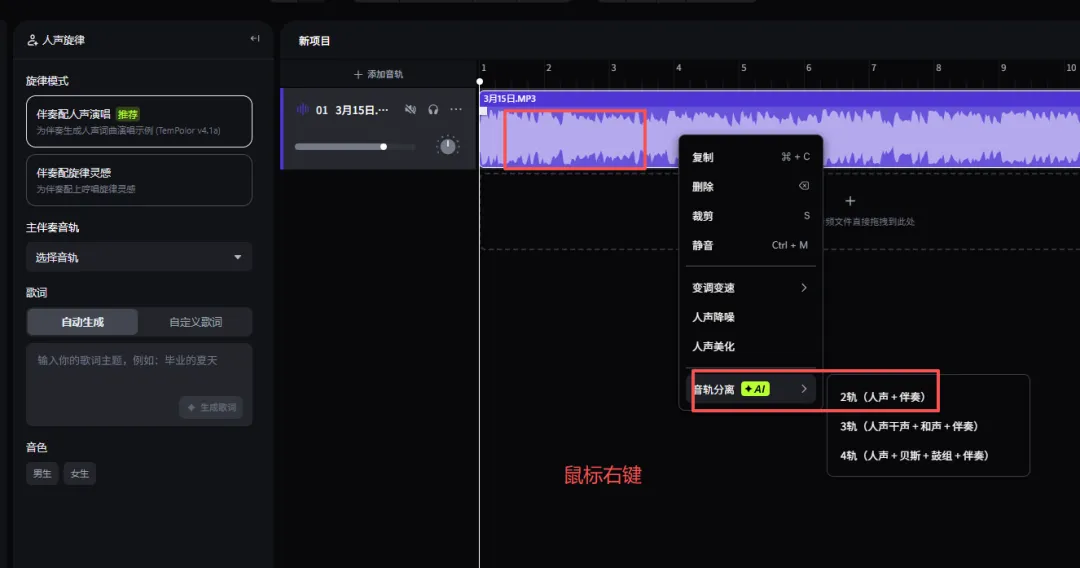This screenshot has height=568, width=1080.
Task: Select 伴奏配旋律灵感 melody mode
Action: (x=139, y=180)
